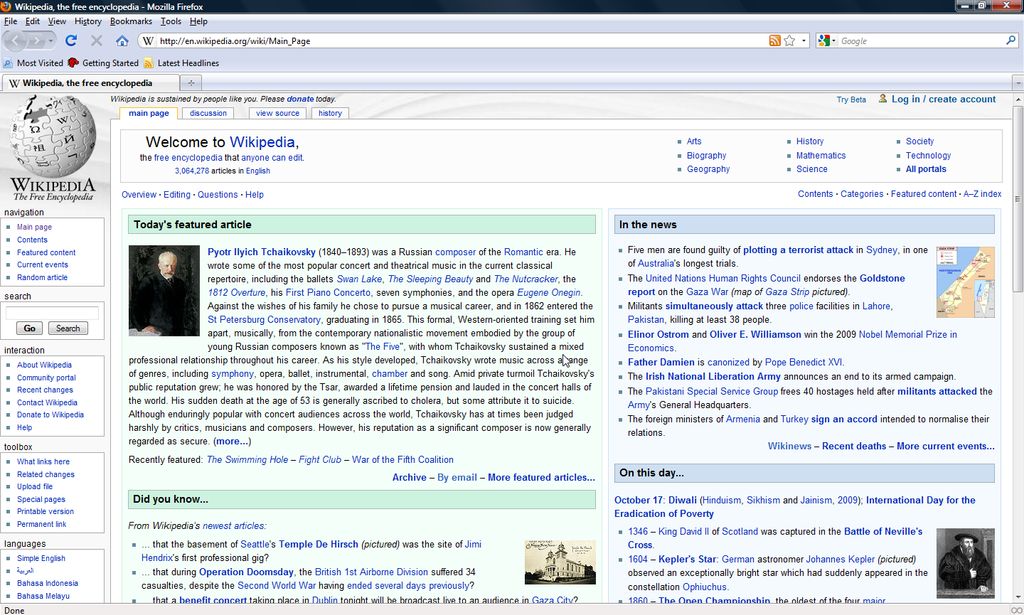
Task: Click into the Google search box
Action: tap(921, 40)
